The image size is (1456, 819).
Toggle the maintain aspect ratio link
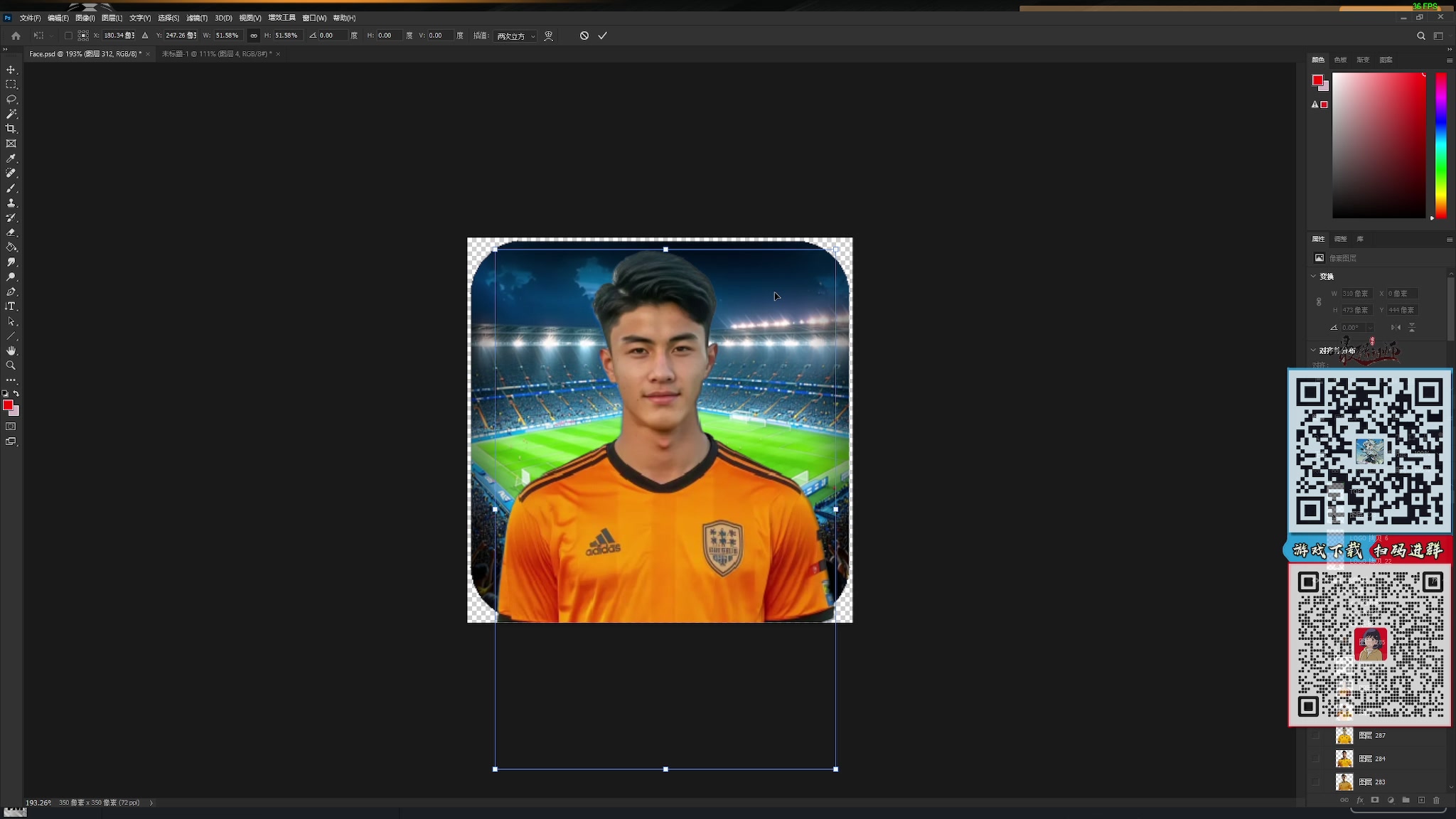point(253,36)
